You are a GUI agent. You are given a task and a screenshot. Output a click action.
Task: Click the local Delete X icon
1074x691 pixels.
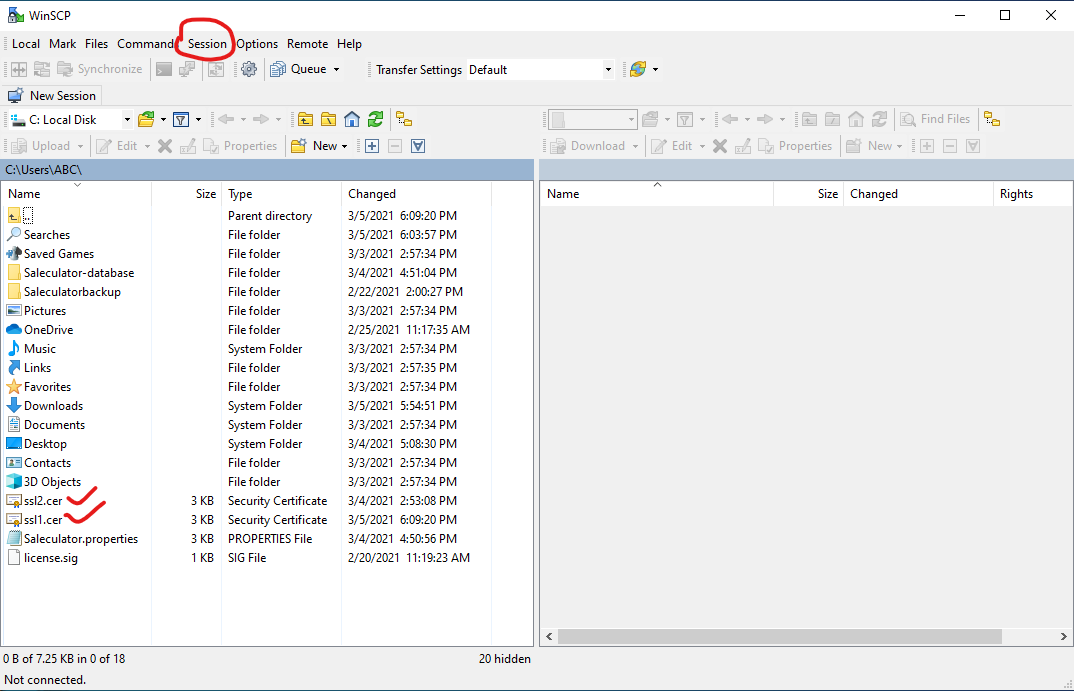[165, 146]
